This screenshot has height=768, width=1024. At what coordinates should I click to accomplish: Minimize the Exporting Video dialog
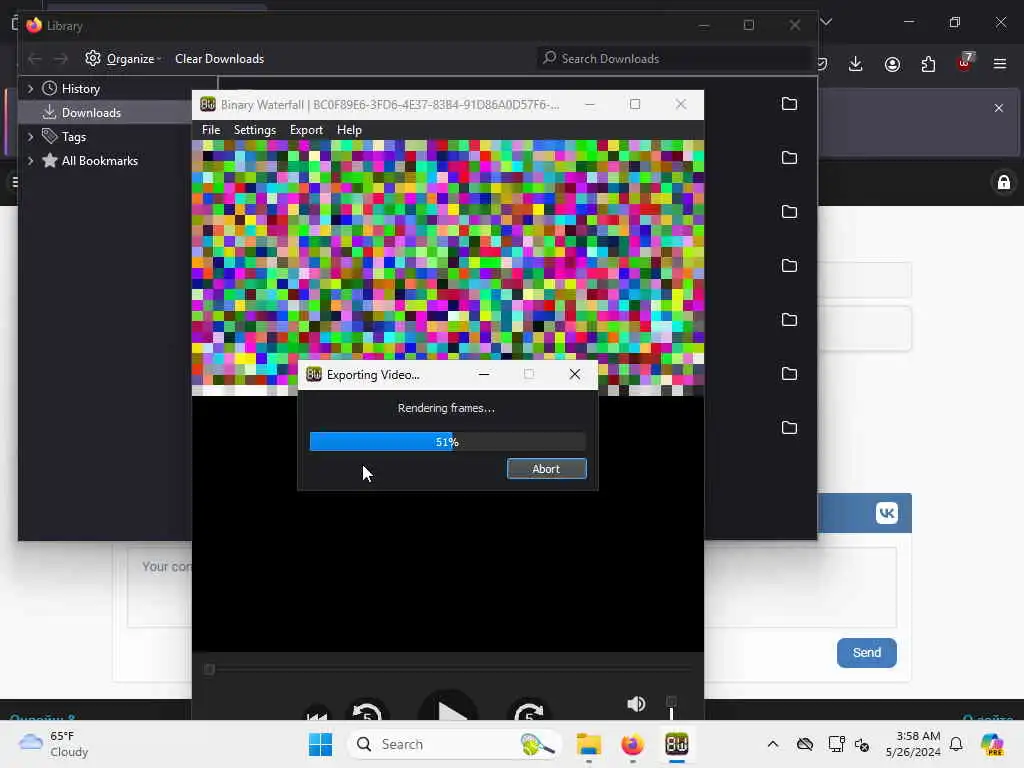point(484,374)
